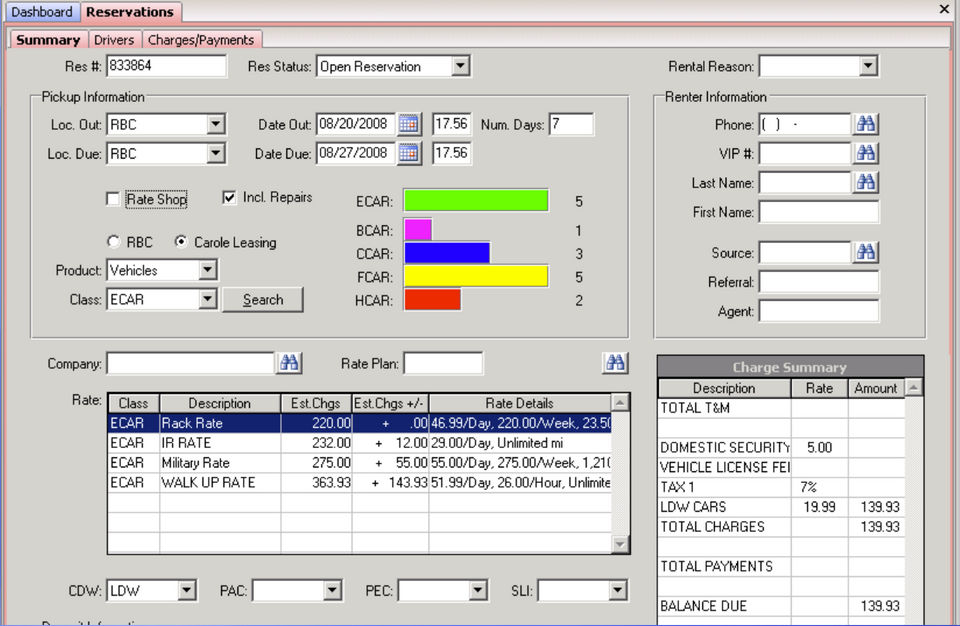Expand the Res Status dropdown

[459, 67]
